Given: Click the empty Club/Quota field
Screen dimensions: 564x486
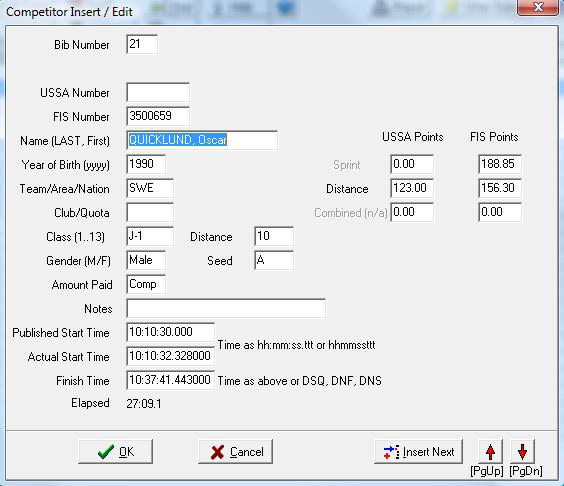Looking at the screenshot, I should (x=150, y=212).
